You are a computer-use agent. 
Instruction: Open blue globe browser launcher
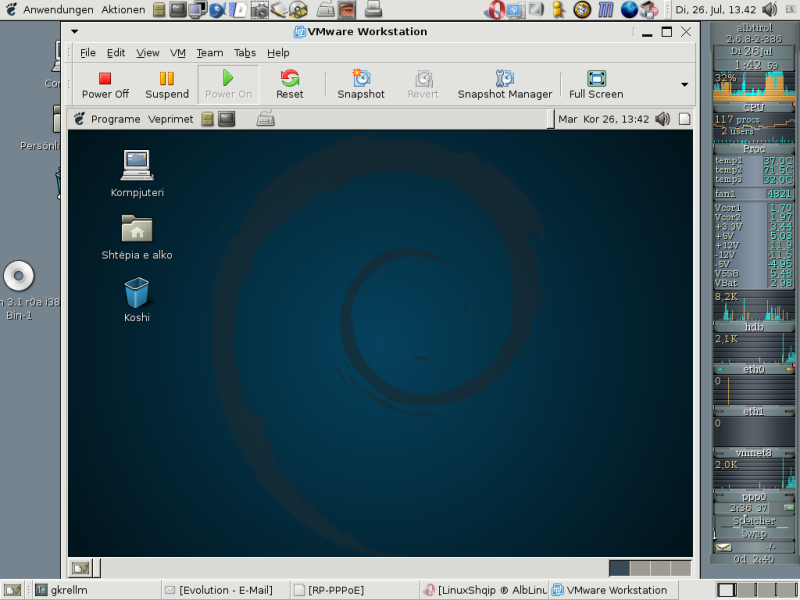[629, 10]
